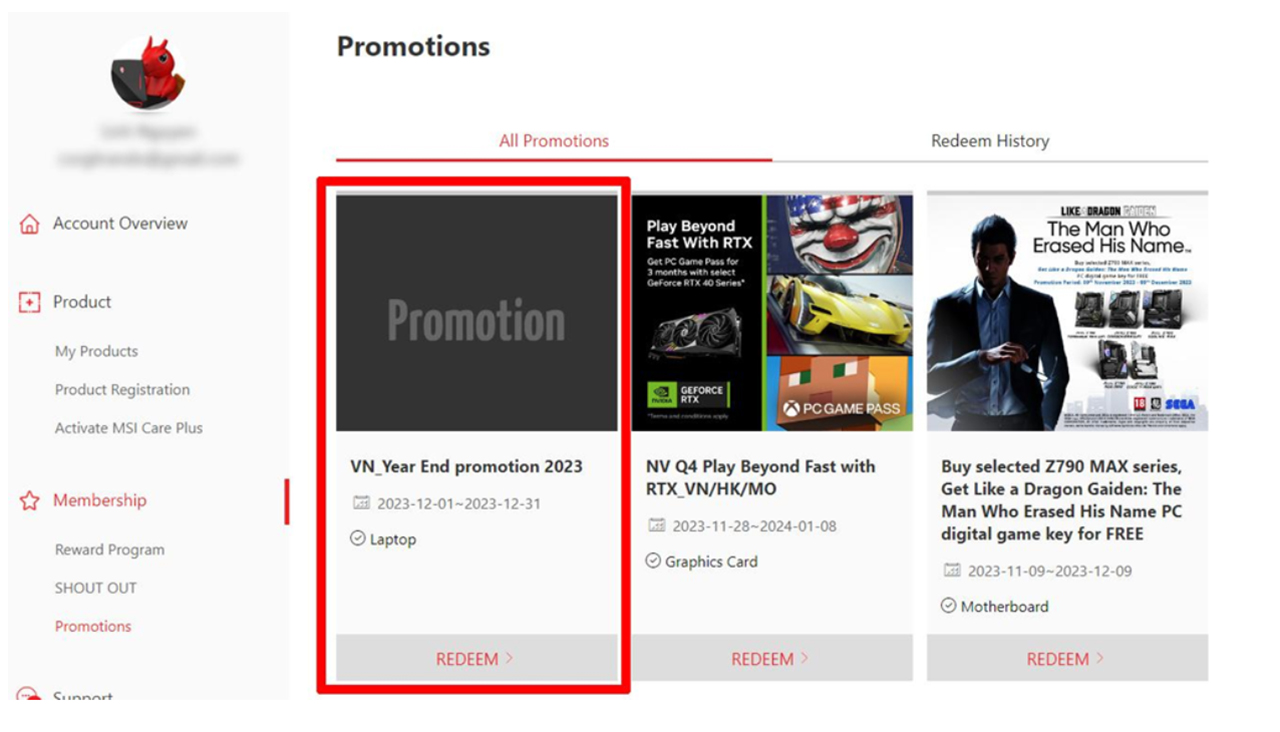Redeem the Z790 MAX Like a Dragon offer
Screen dimensions: 1280x732
click(1067, 658)
